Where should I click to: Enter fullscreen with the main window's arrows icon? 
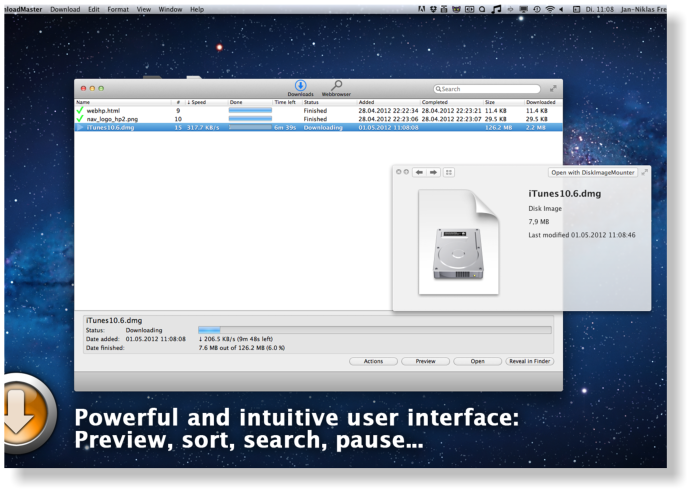coord(553,89)
